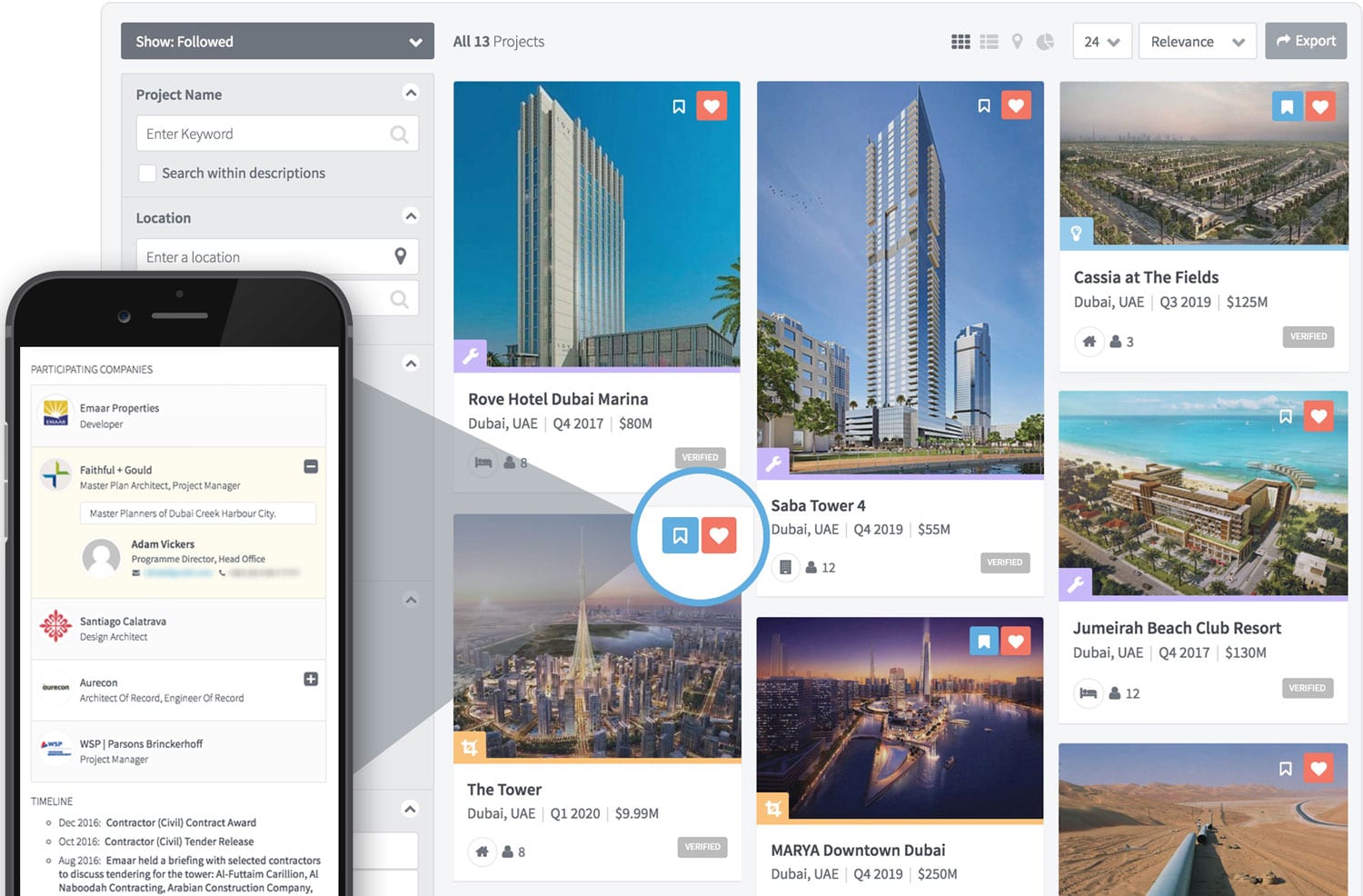Unfollow Rove Hotel Dubai Marina with heart

[x=711, y=106]
